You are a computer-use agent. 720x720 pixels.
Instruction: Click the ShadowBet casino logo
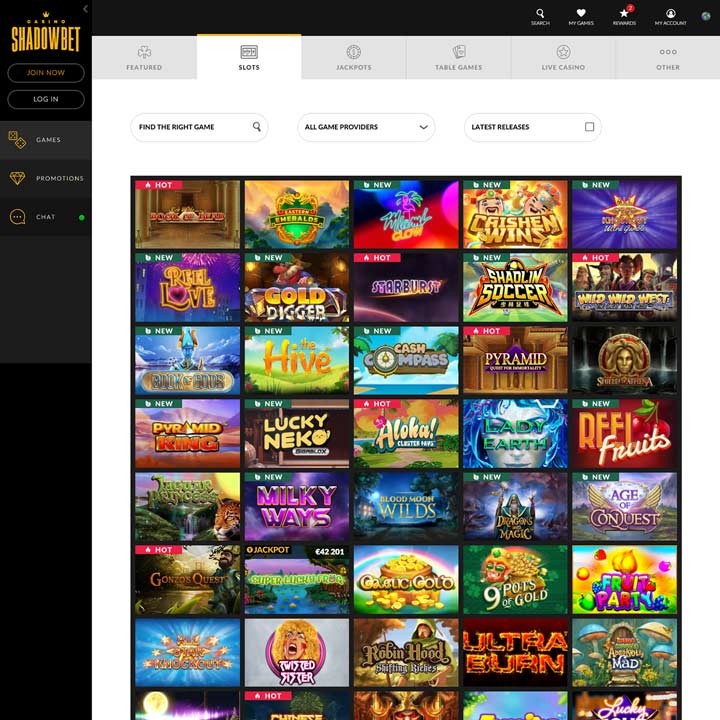(x=45, y=33)
